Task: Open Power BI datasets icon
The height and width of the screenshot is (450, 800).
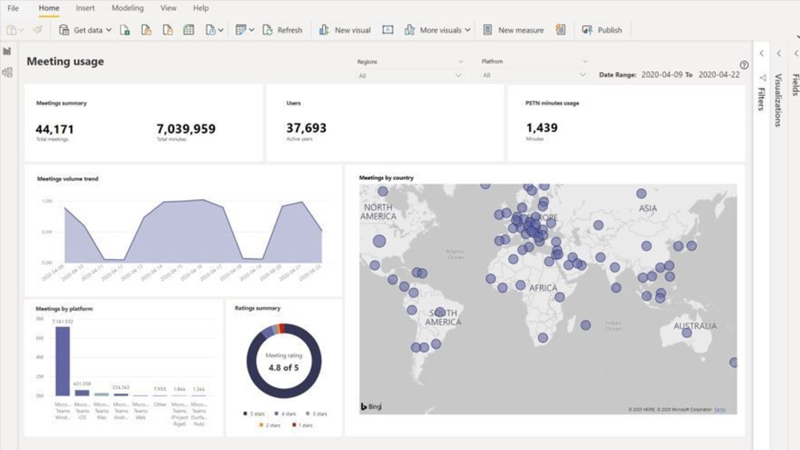Action: (x=146, y=30)
